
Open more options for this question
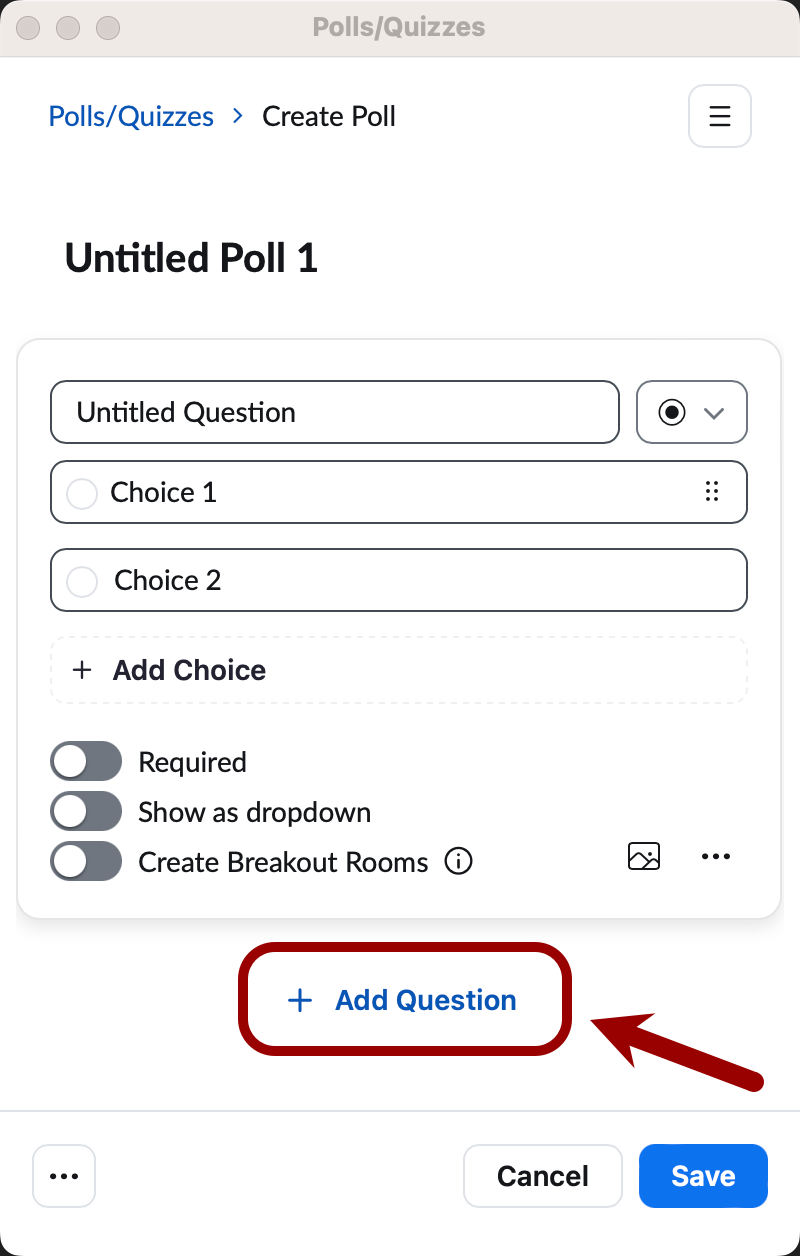(716, 856)
